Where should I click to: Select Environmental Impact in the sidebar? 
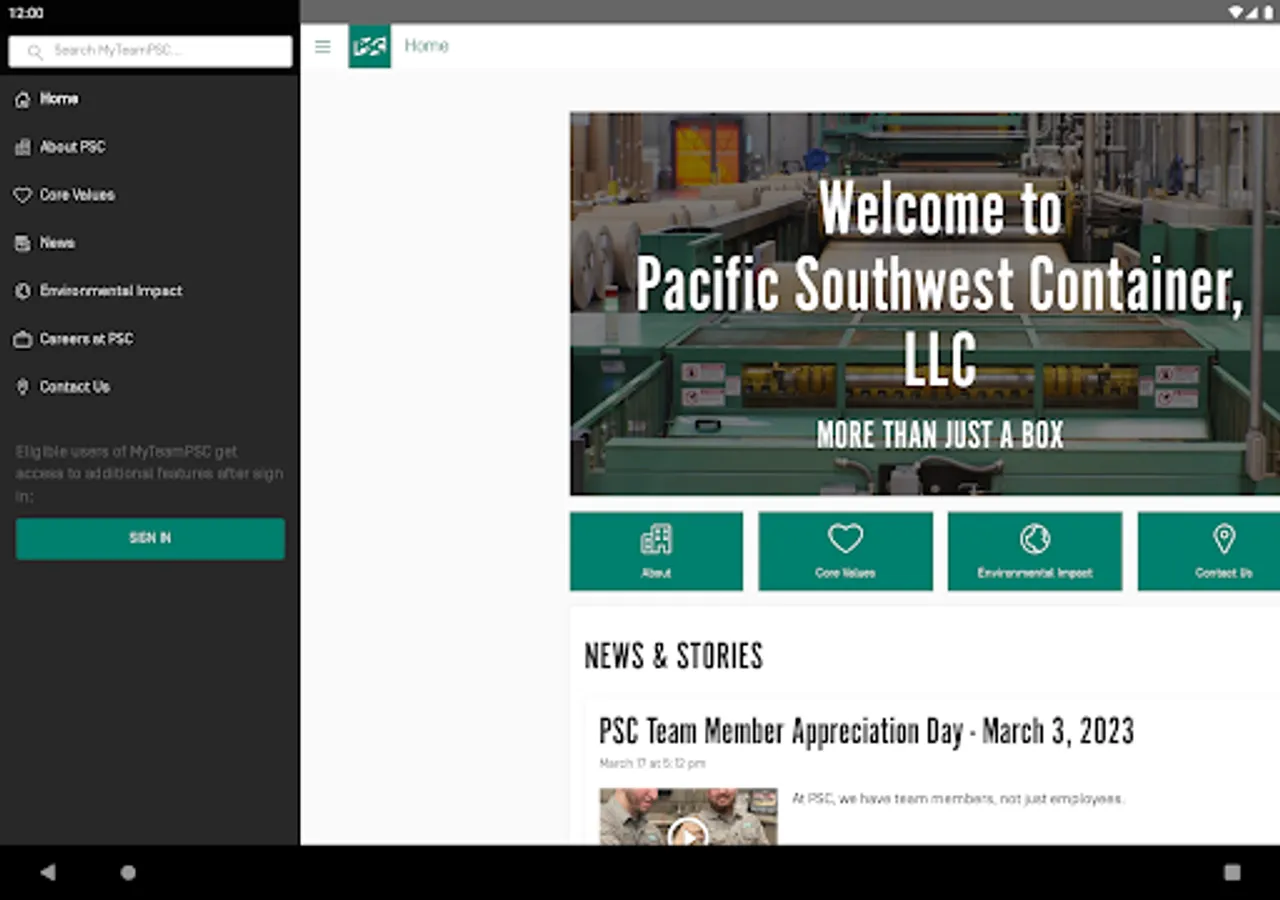pos(150,291)
